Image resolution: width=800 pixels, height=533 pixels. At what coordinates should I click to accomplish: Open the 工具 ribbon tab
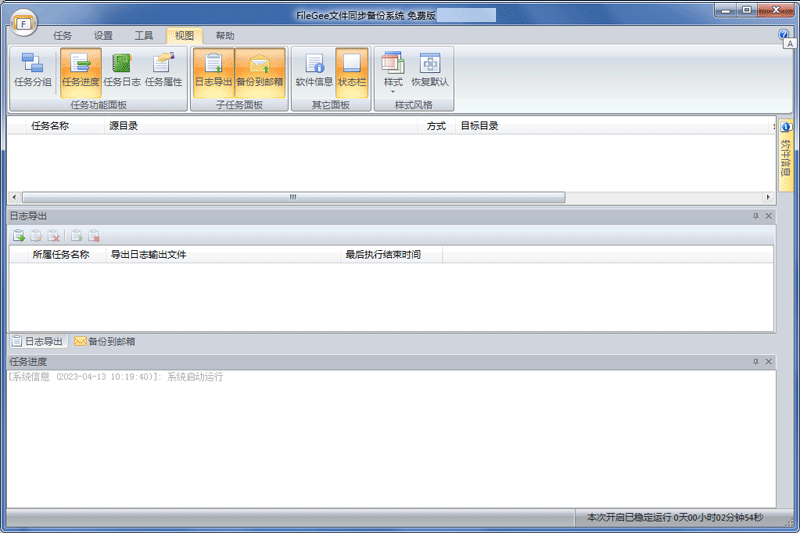[144, 36]
